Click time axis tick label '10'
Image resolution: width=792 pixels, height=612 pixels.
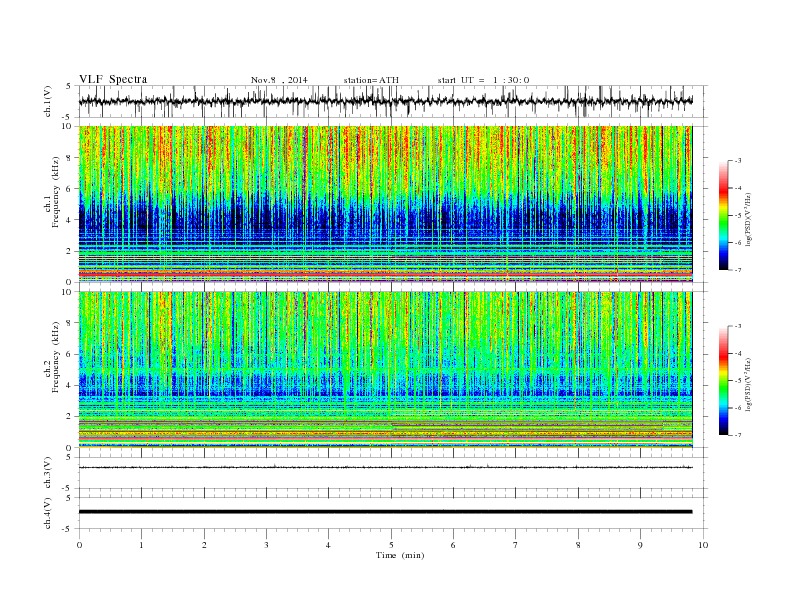[703, 545]
